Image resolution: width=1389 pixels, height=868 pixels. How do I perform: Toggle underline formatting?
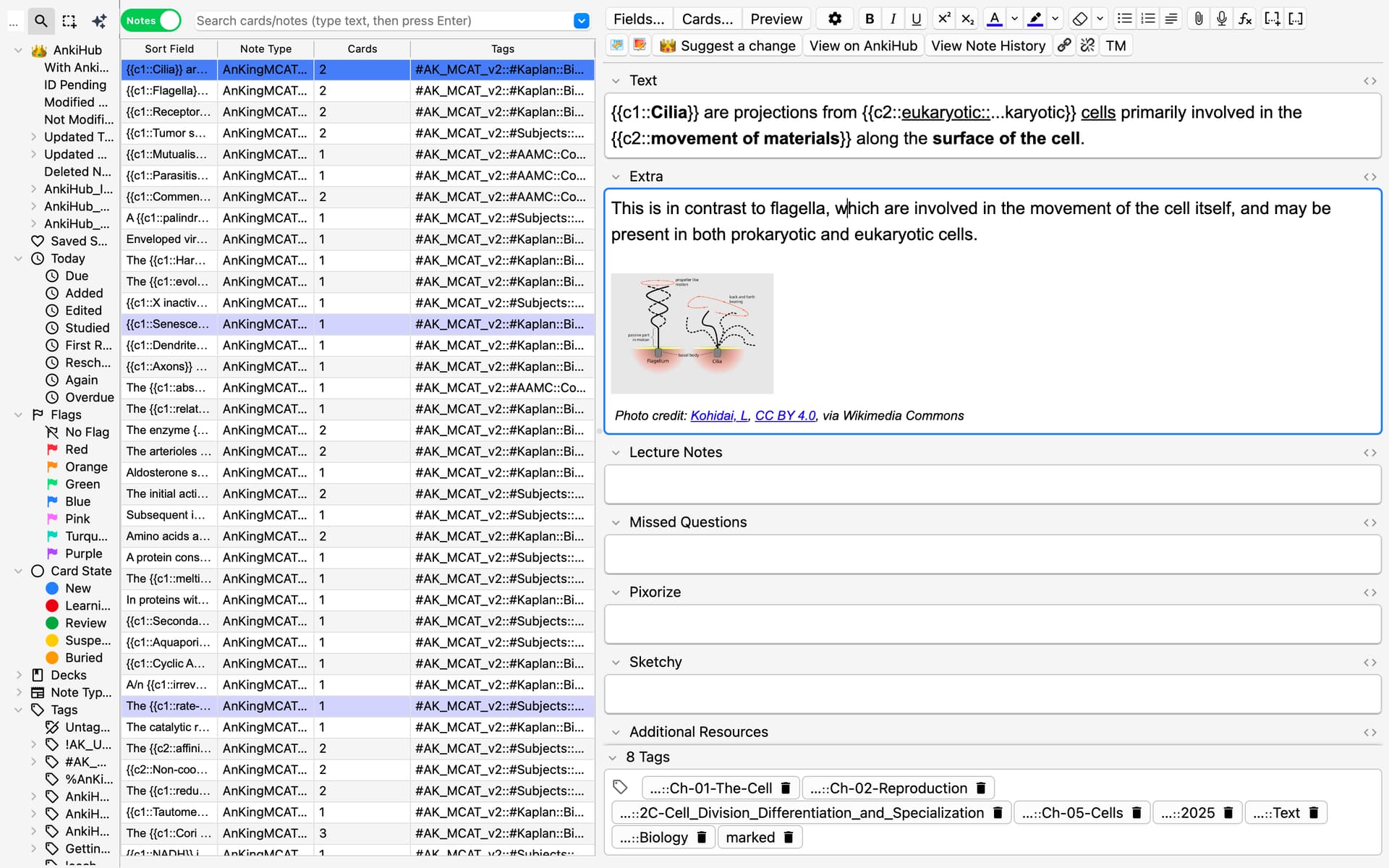(x=916, y=19)
